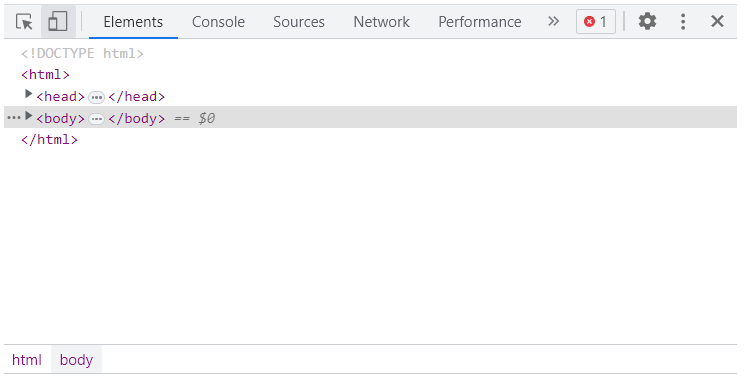Viewport: 744px width, 384px height.
Task: Switch to the Sources tab
Action: tap(299, 22)
